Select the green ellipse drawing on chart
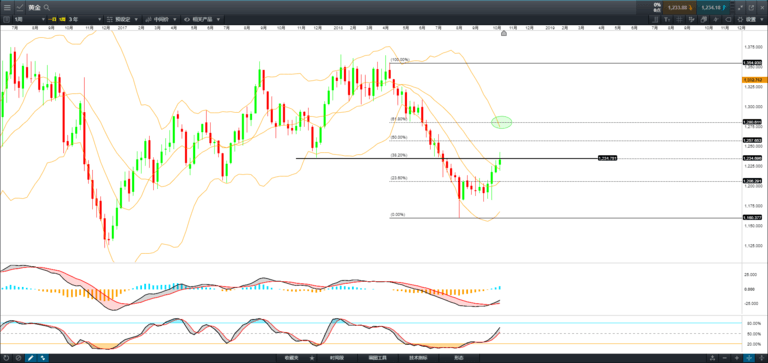The width and height of the screenshot is (768, 363). [x=502, y=122]
